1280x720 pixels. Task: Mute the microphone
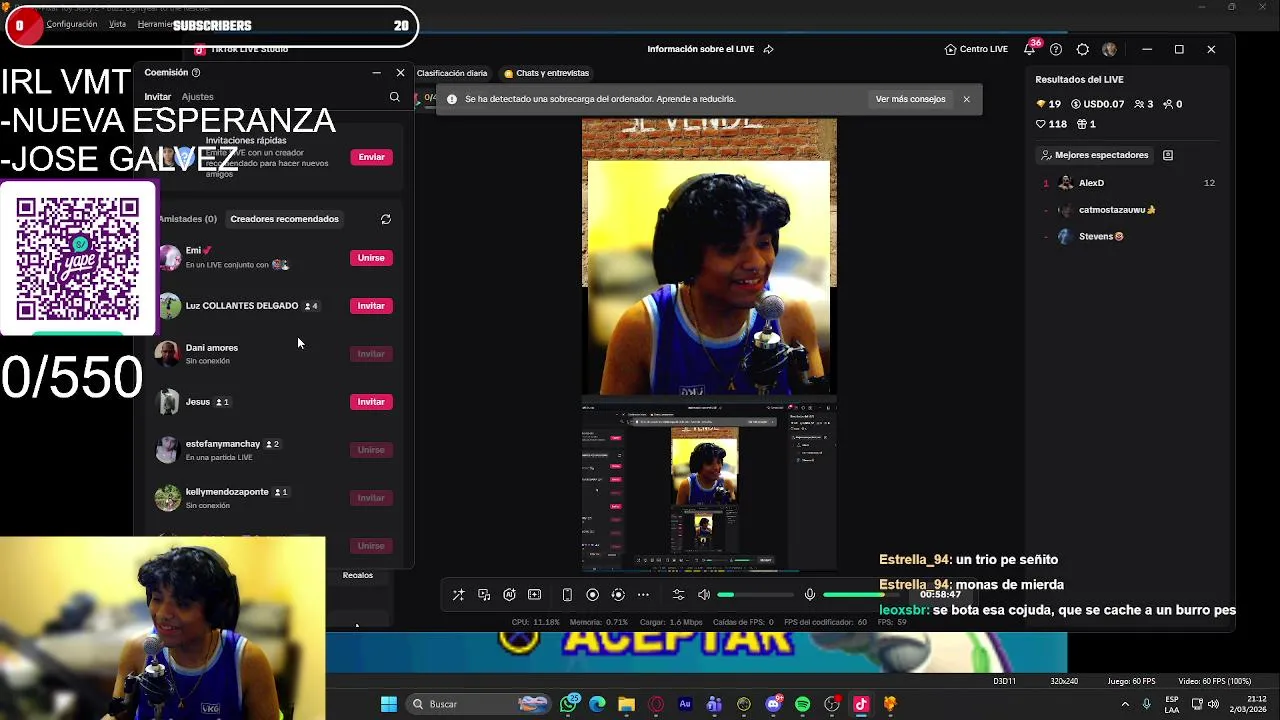pyautogui.click(x=810, y=595)
